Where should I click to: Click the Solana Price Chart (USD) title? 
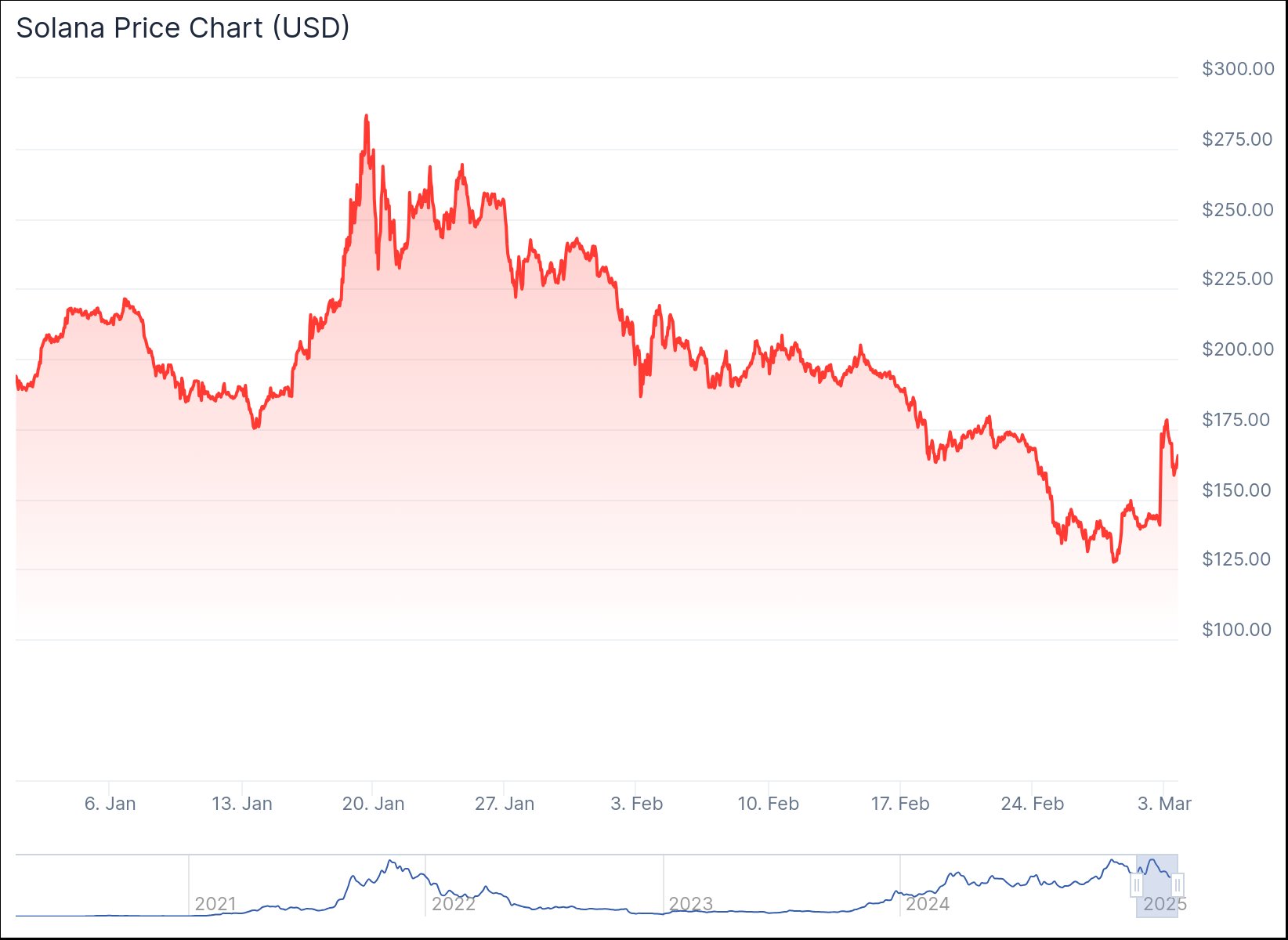pos(183,28)
